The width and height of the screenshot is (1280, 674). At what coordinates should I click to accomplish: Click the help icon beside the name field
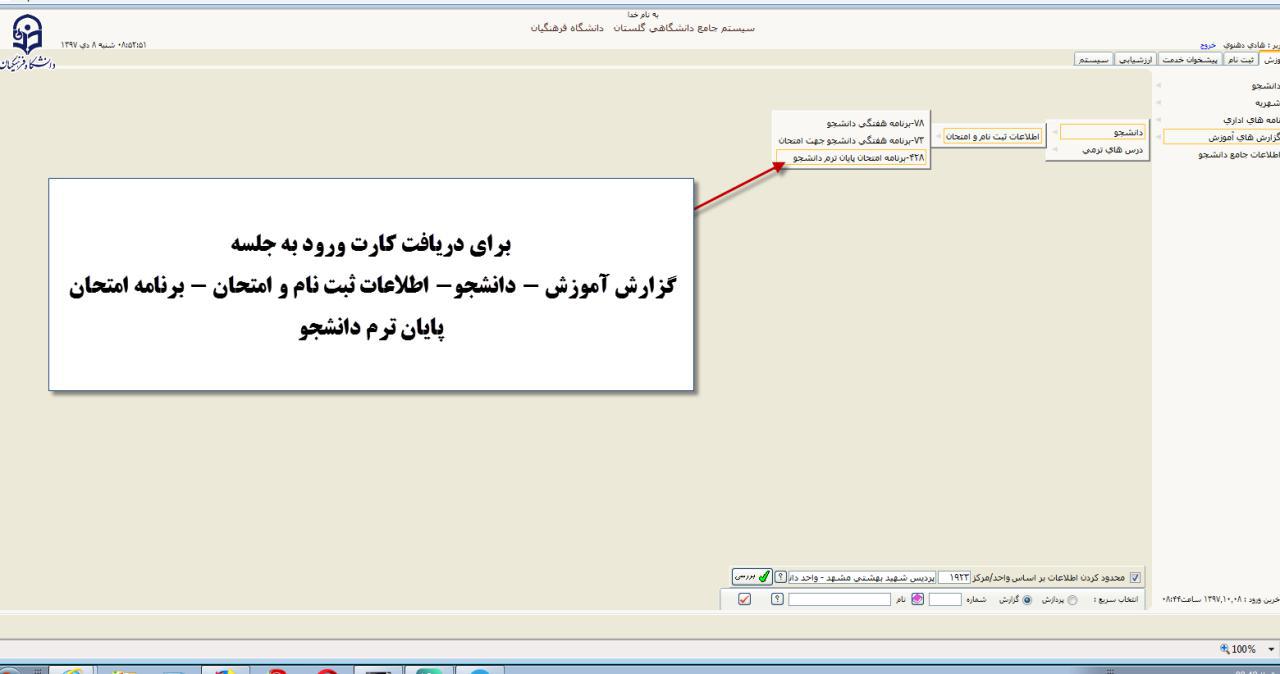776,598
